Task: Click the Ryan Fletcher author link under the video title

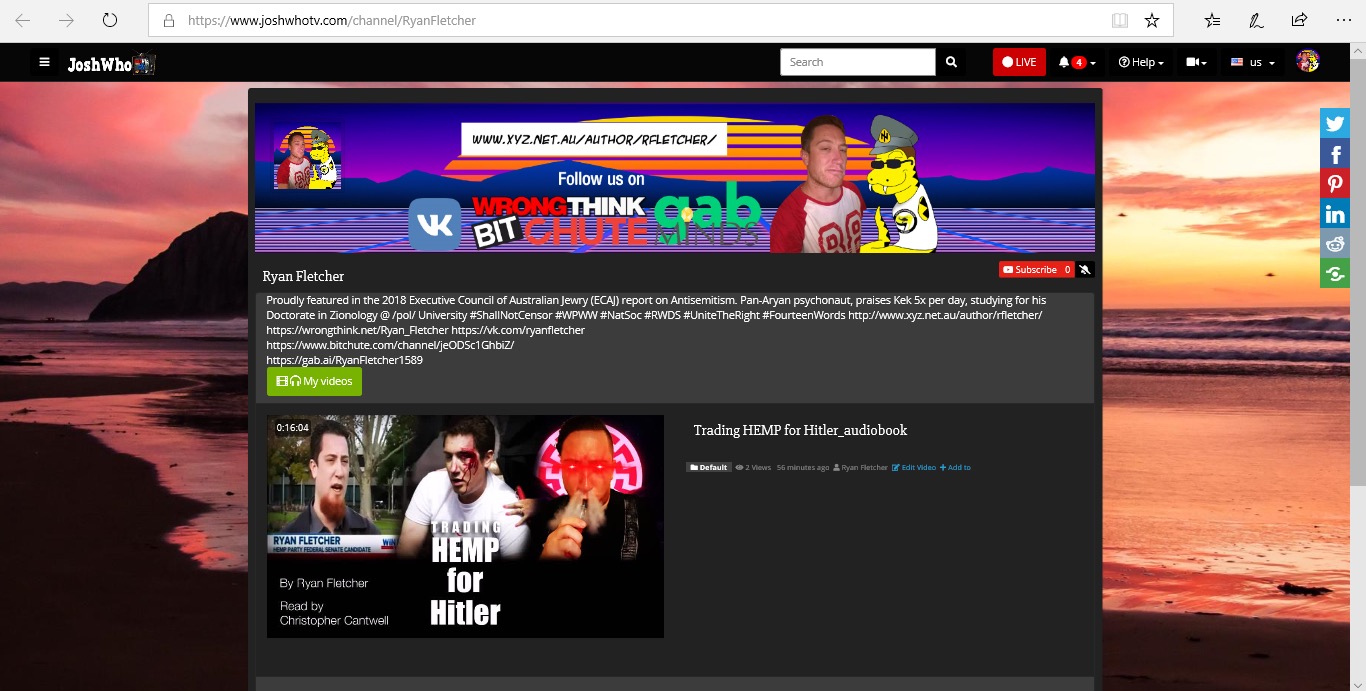Action: tap(861, 467)
